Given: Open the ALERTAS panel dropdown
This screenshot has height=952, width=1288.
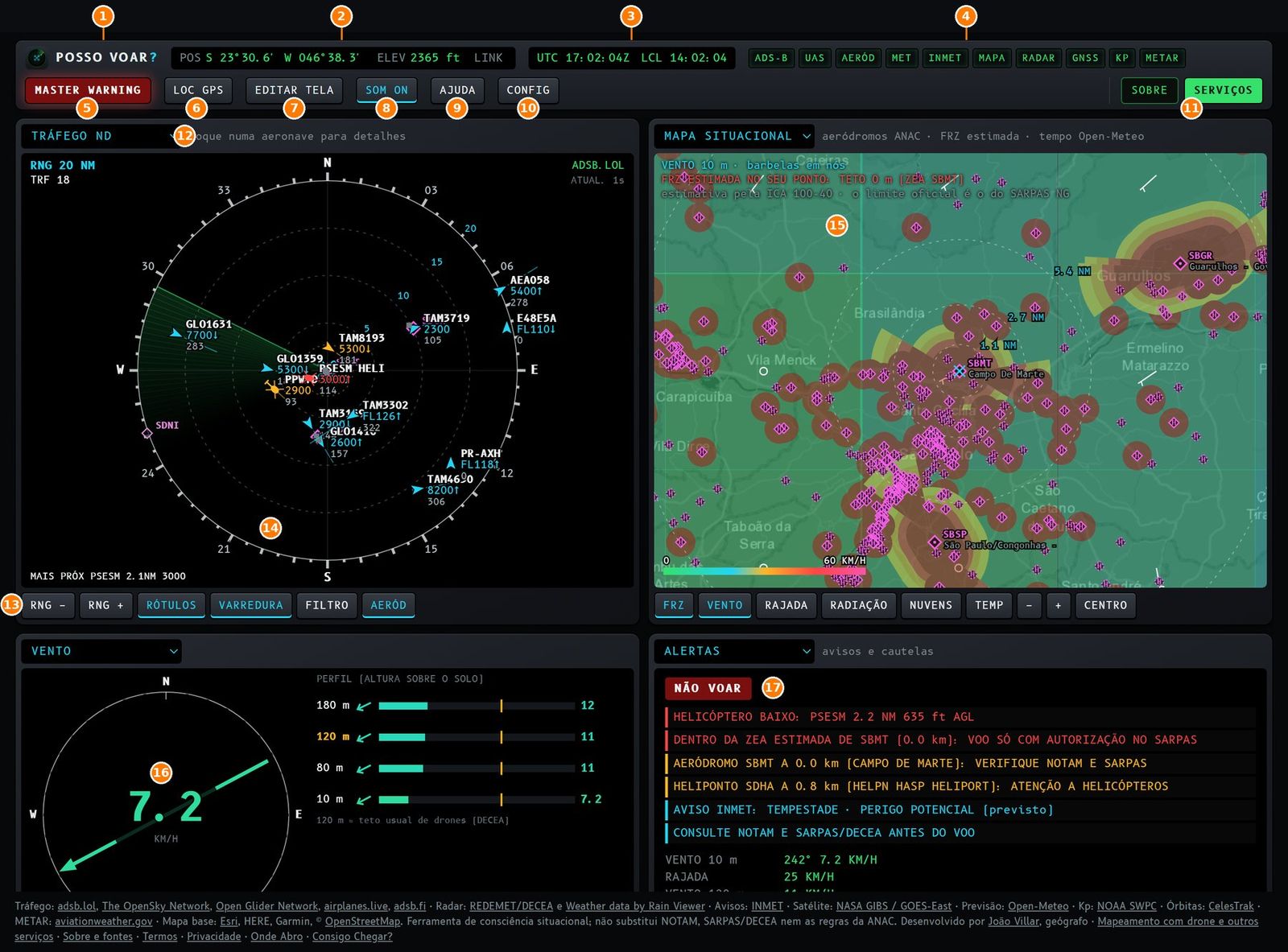Looking at the screenshot, I should pos(734,651).
